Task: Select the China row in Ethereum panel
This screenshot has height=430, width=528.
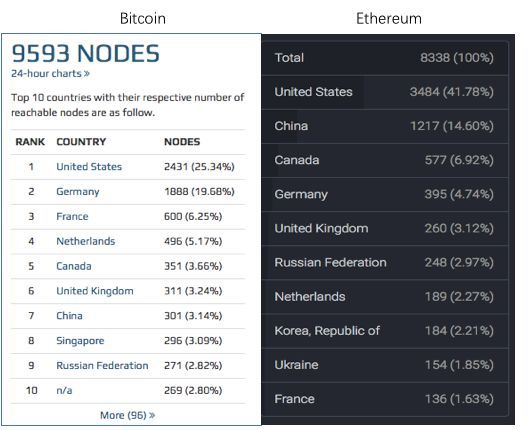Action: 384,126
